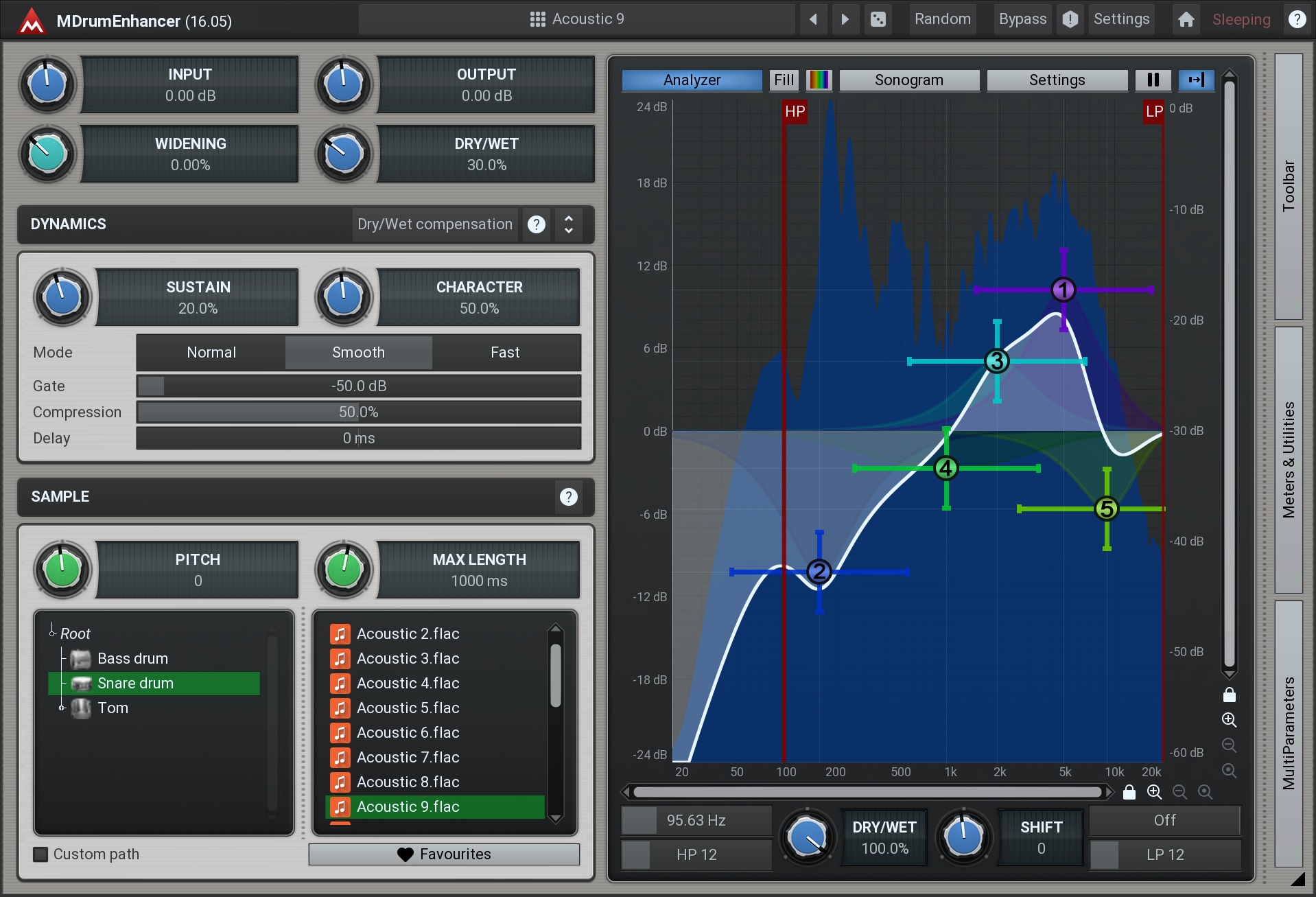Open the preset grid icon beside Acoustic 9

coord(537,19)
